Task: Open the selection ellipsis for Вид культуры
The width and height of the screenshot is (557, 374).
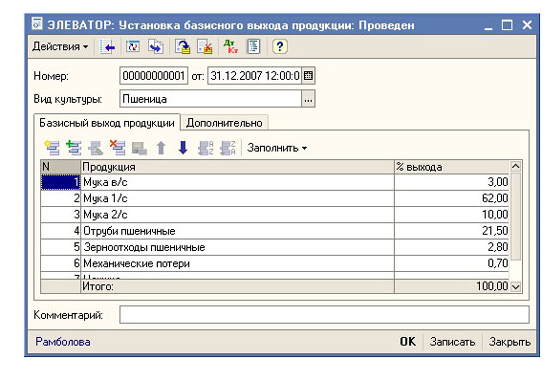Action: [308, 99]
